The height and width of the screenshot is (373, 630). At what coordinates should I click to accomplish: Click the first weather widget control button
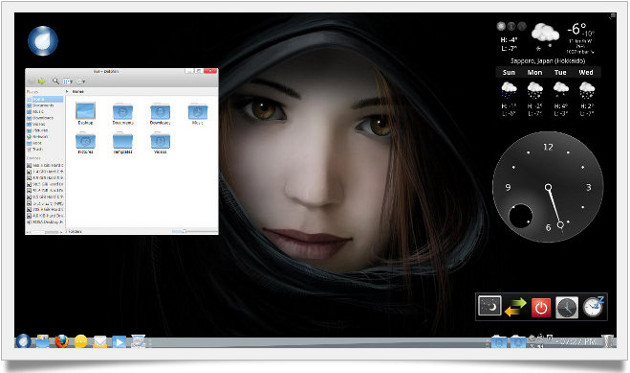(x=501, y=26)
